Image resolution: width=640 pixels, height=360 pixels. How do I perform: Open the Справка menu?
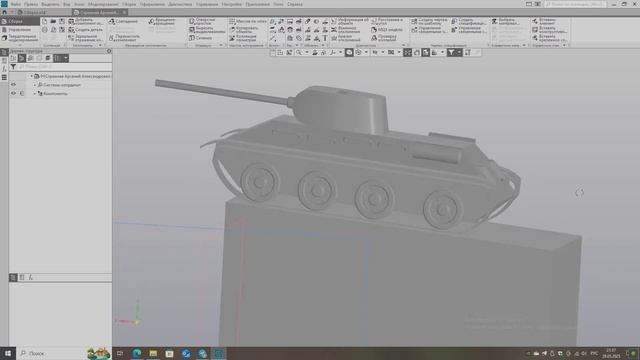295,4
